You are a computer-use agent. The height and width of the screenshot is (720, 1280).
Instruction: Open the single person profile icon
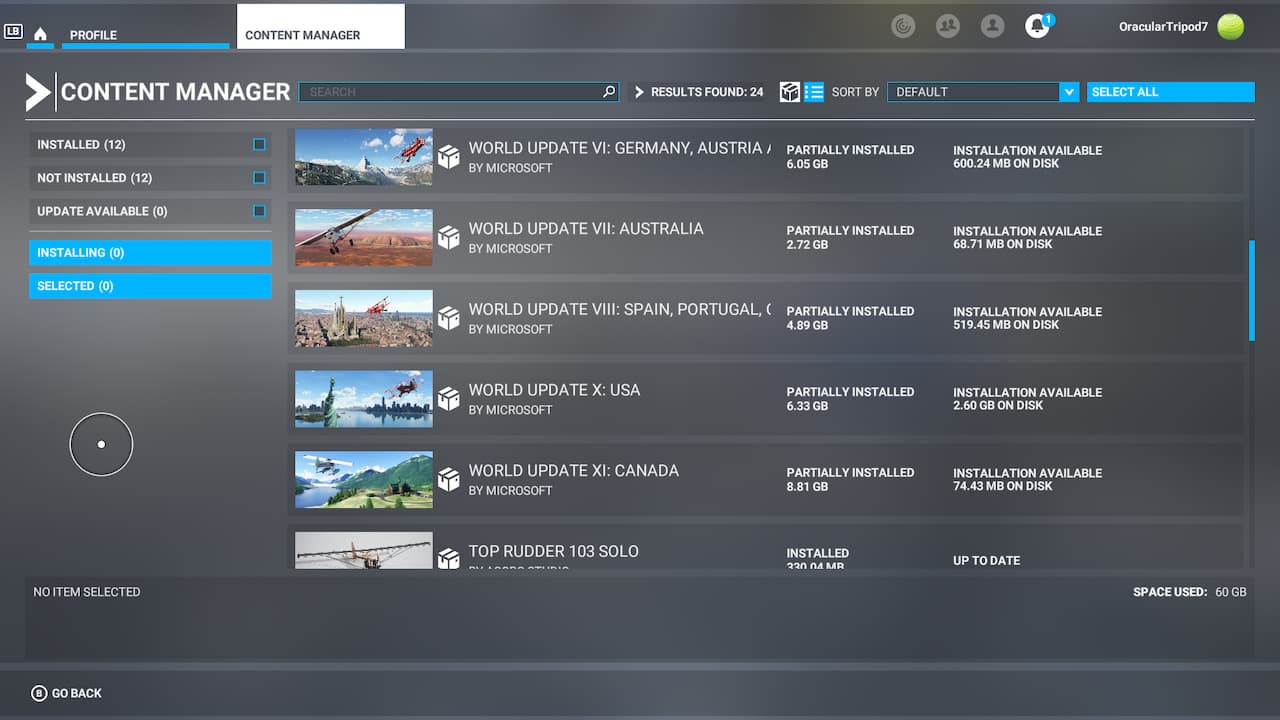coord(992,26)
